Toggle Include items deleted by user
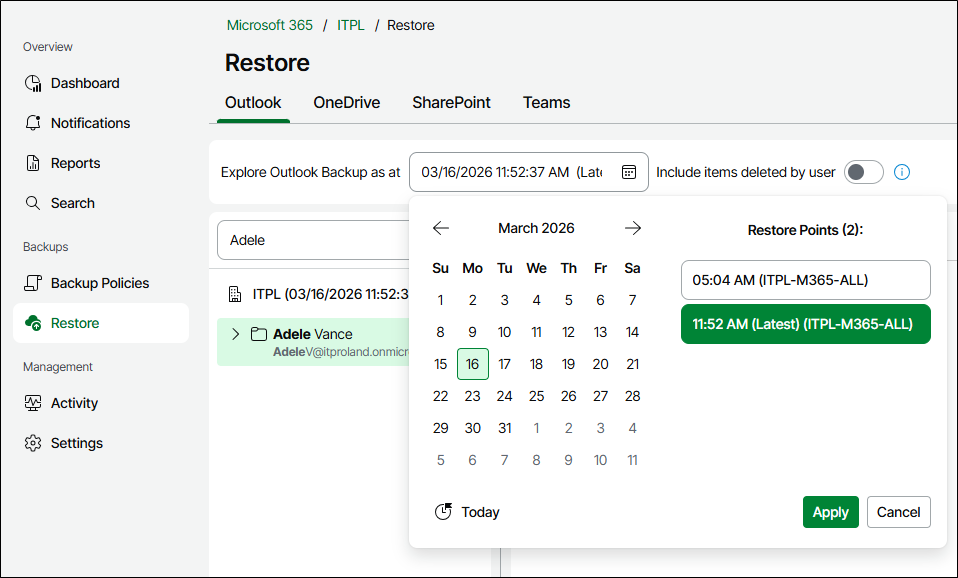The width and height of the screenshot is (958, 578). [863, 172]
